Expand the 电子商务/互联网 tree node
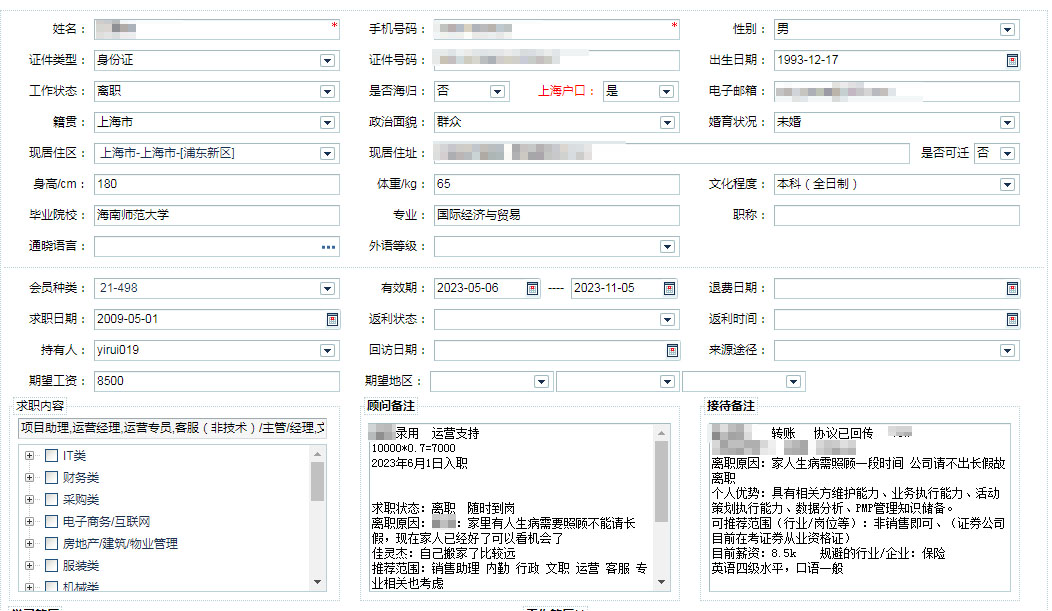This screenshot has height=611, width=1052. [x=30, y=522]
